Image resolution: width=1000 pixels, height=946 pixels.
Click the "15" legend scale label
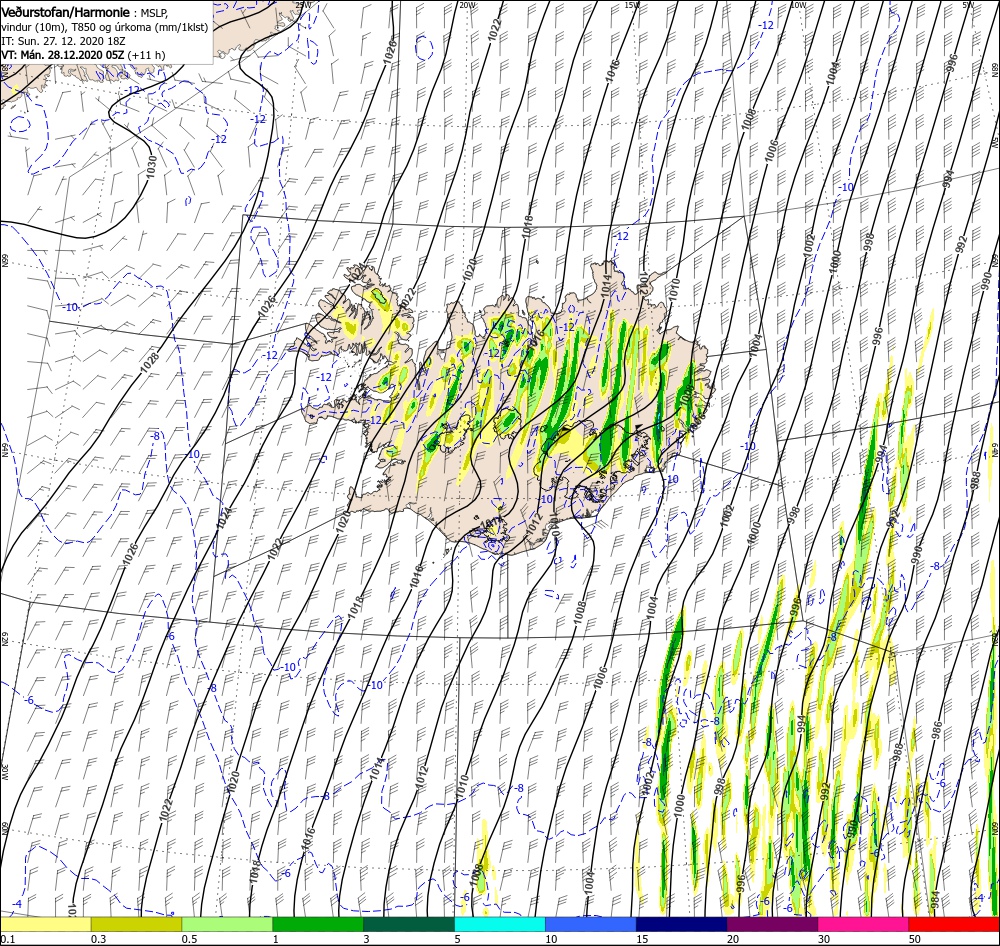click(642, 939)
